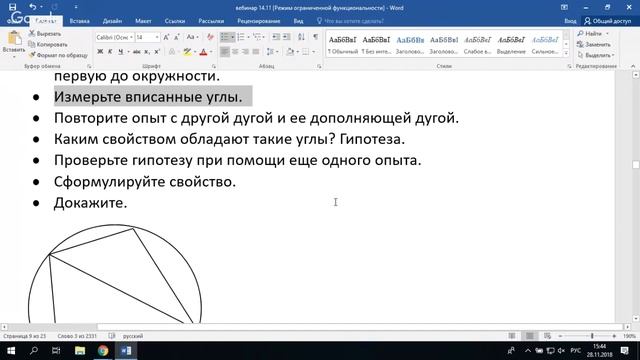Open the Вид (View) tab
640x360 pixels.
click(x=298, y=21)
